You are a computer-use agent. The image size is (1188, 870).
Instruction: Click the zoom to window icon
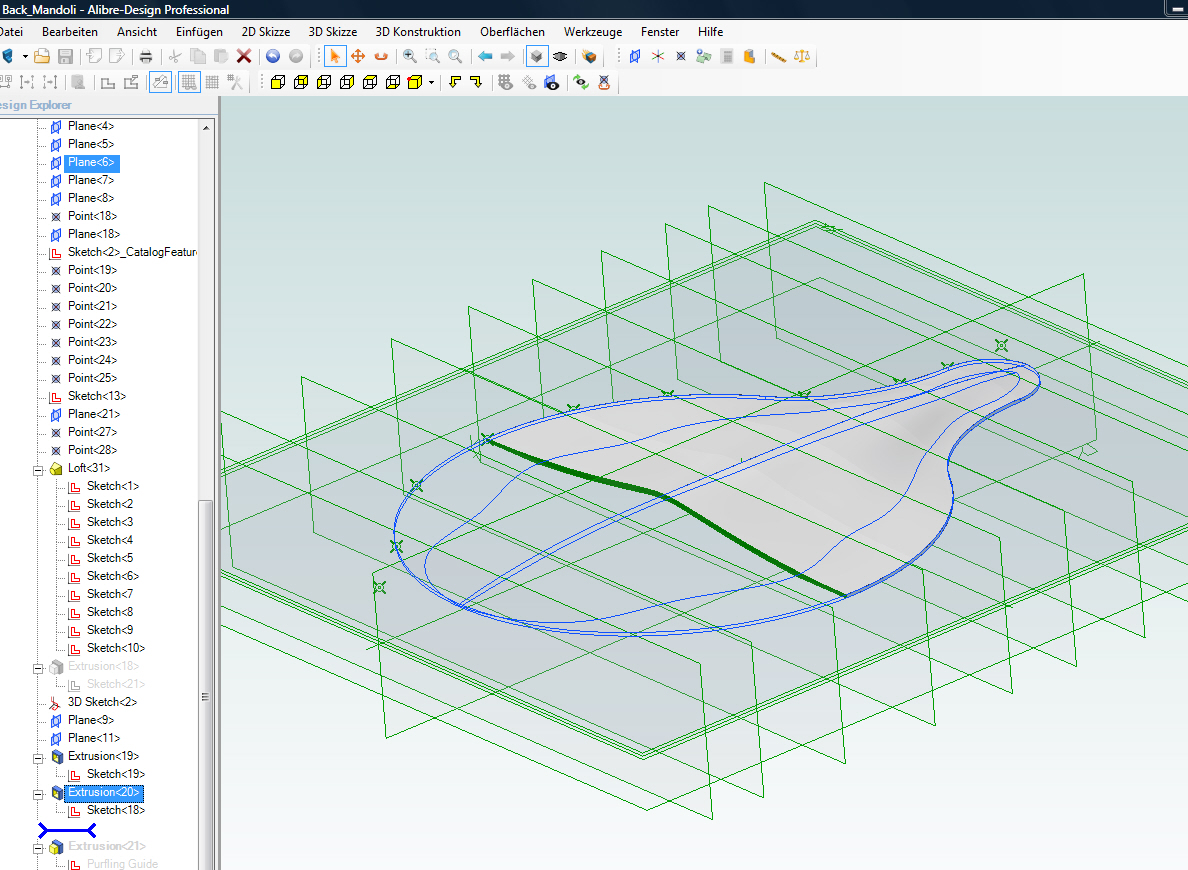432,56
